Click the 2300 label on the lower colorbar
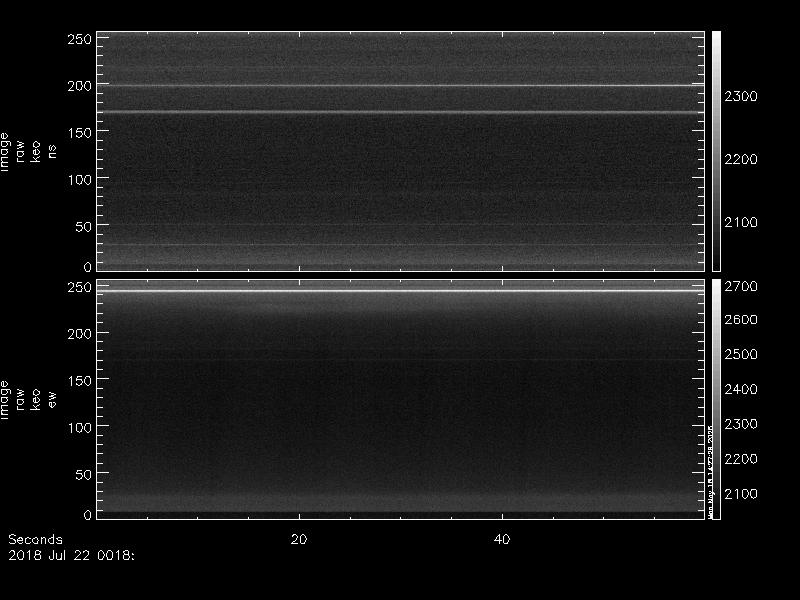 (741, 424)
